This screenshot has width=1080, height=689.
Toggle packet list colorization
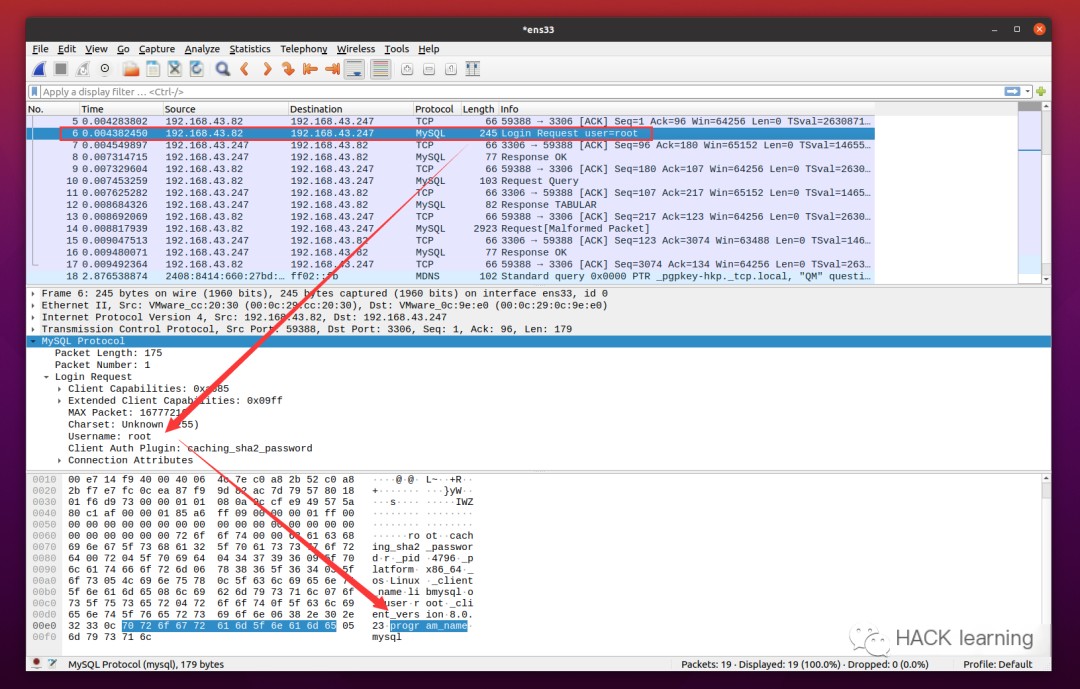click(x=380, y=69)
